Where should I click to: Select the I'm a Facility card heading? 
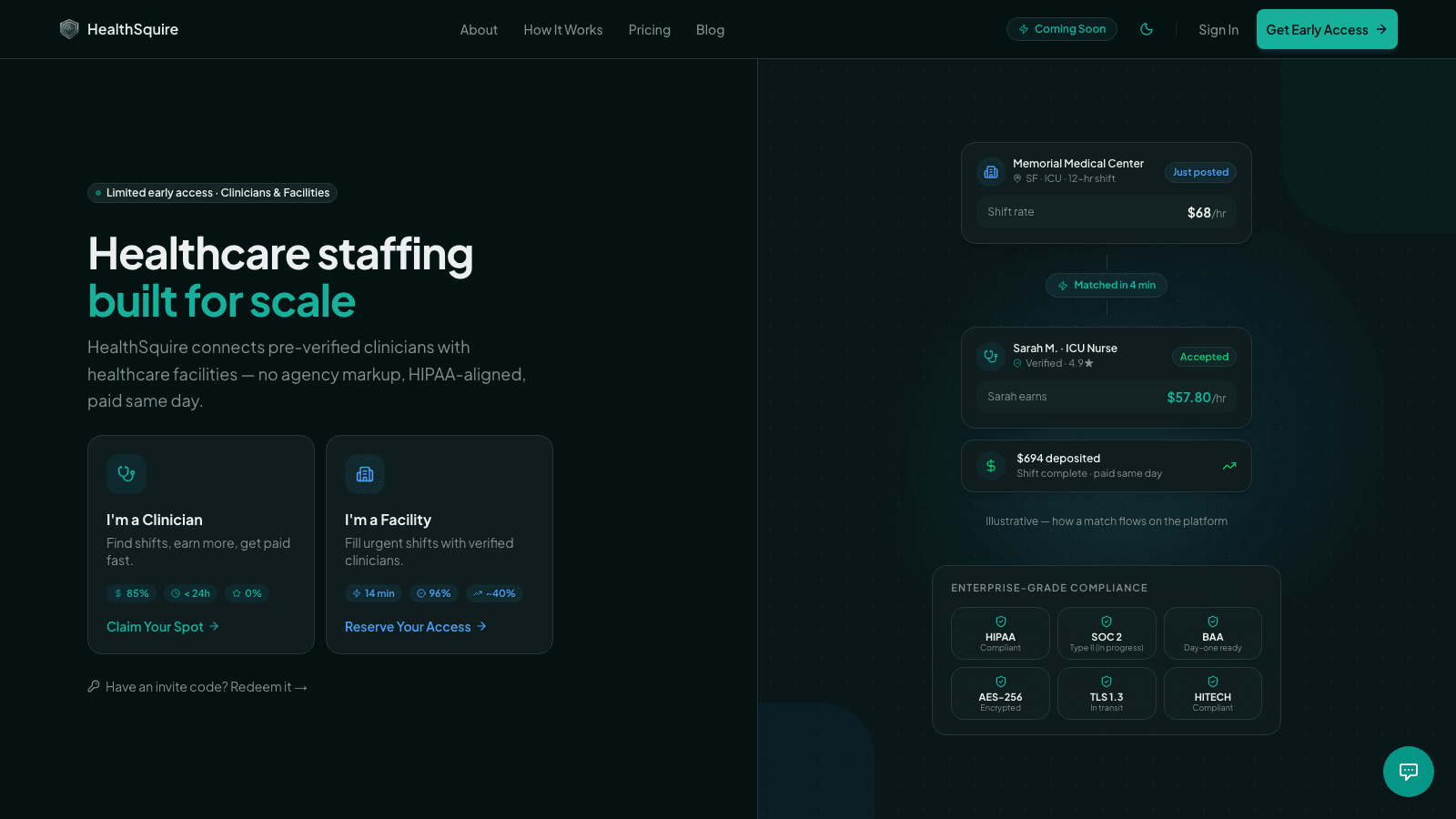[388, 520]
